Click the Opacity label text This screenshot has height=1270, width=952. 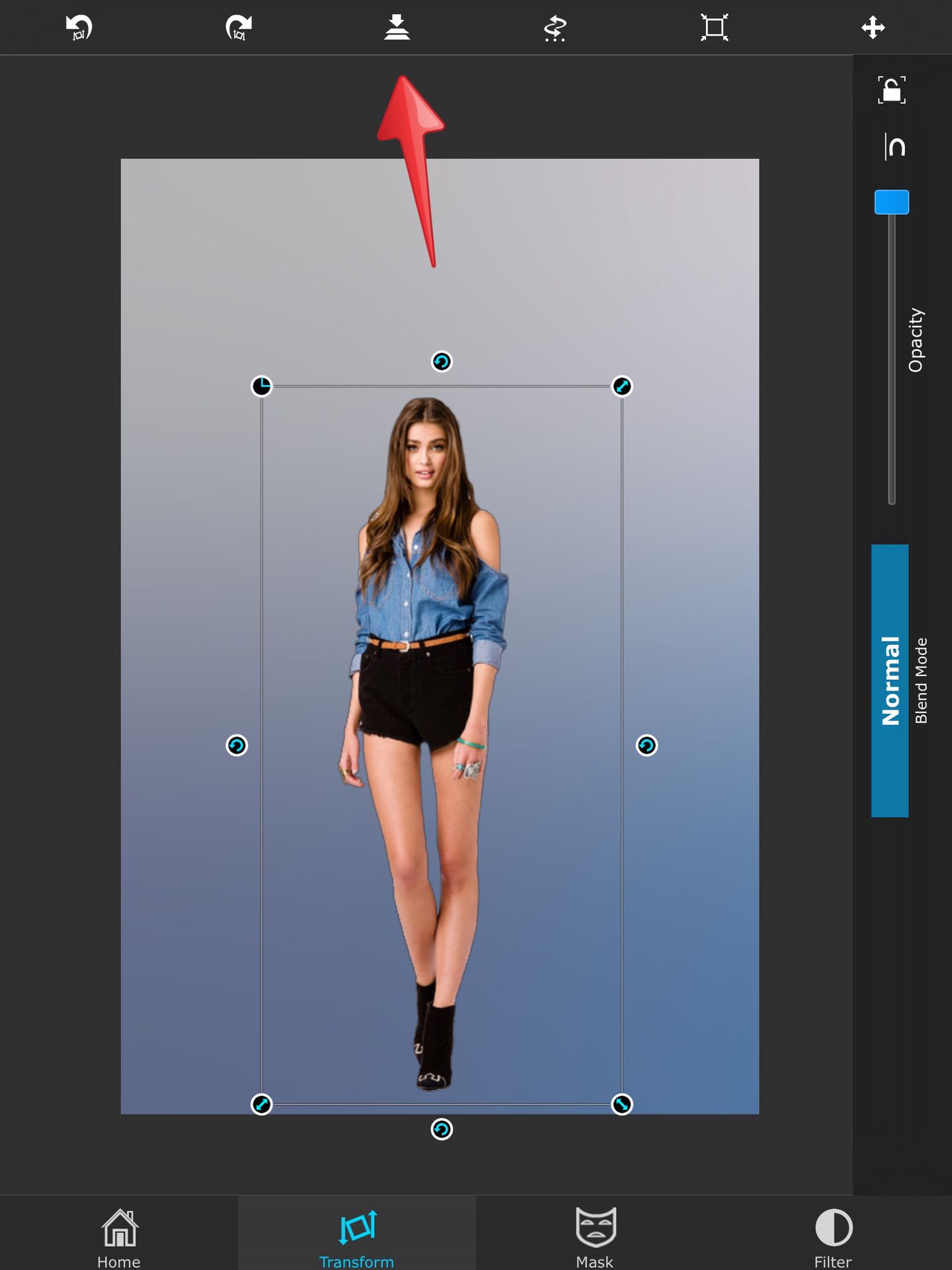pyautogui.click(x=916, y=340)
